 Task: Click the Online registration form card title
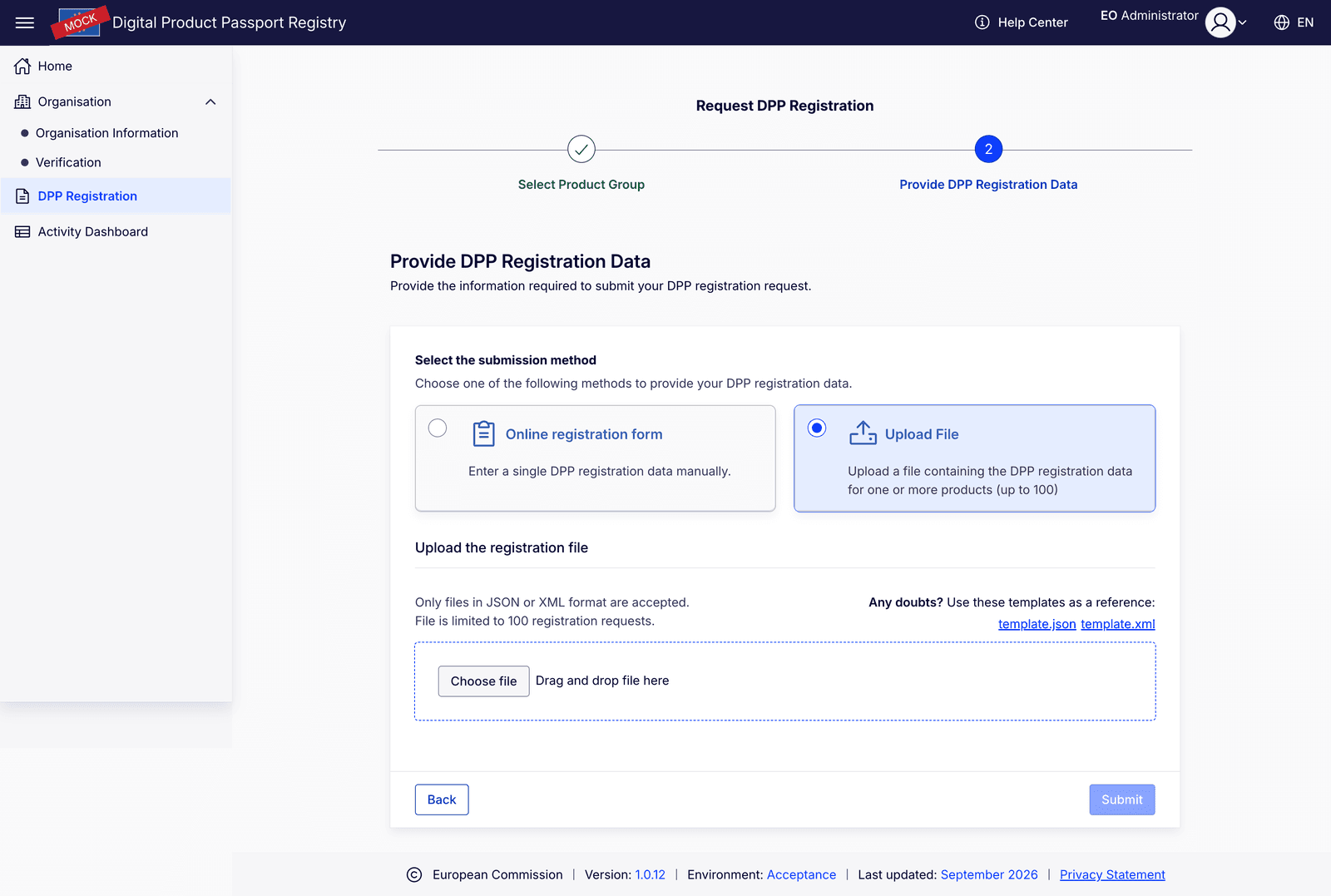(x=584, y=434)
